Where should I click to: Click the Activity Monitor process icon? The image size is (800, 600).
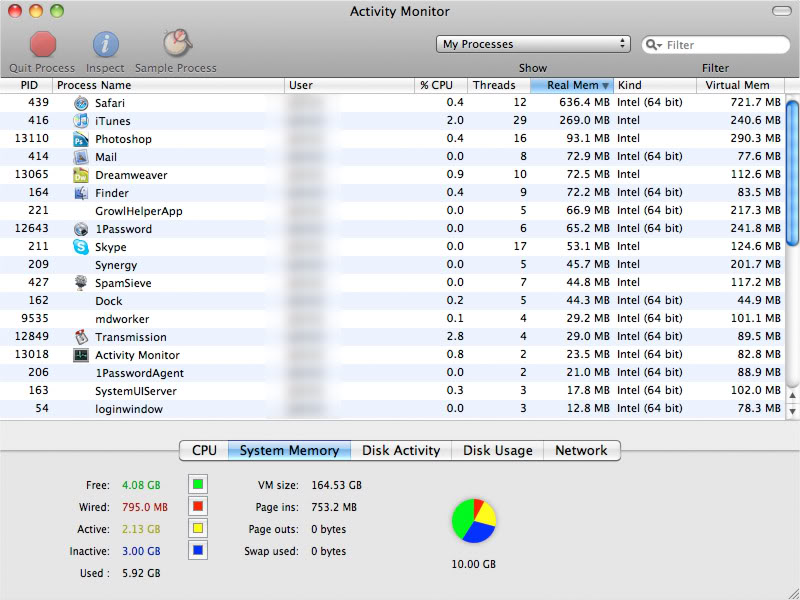point(81,355)
